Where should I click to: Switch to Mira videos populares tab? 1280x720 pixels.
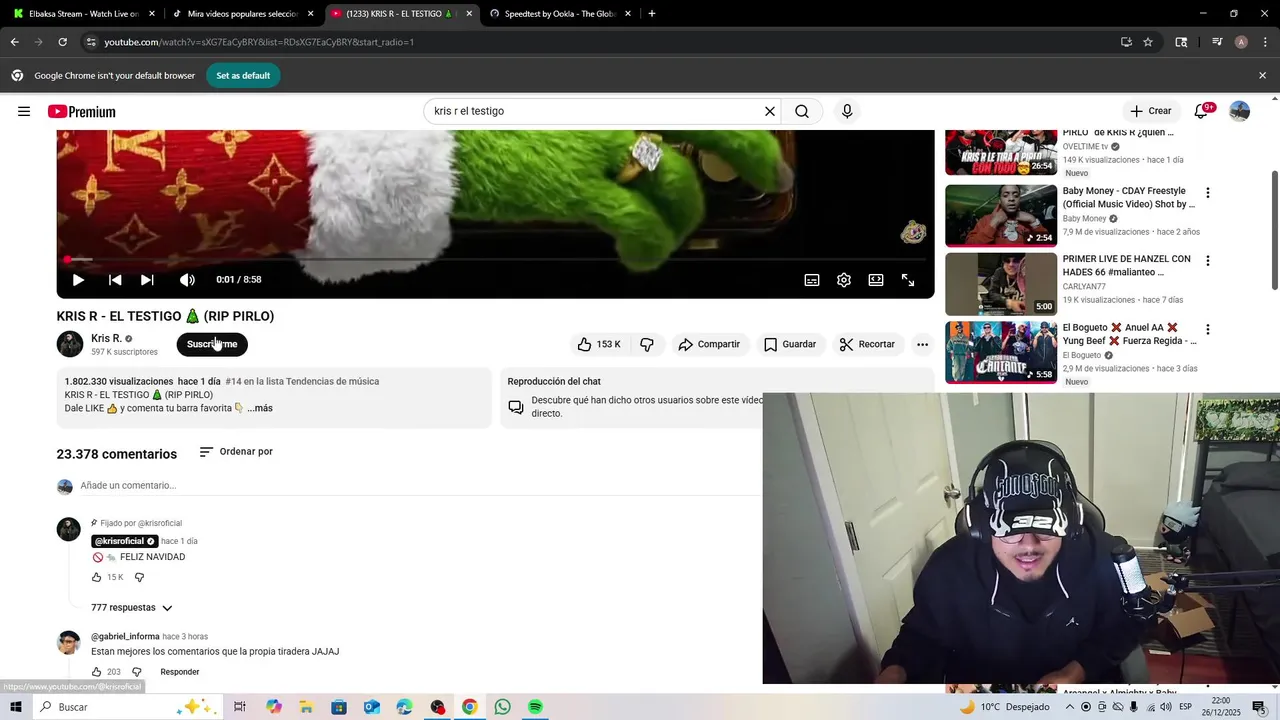[241, 14]
